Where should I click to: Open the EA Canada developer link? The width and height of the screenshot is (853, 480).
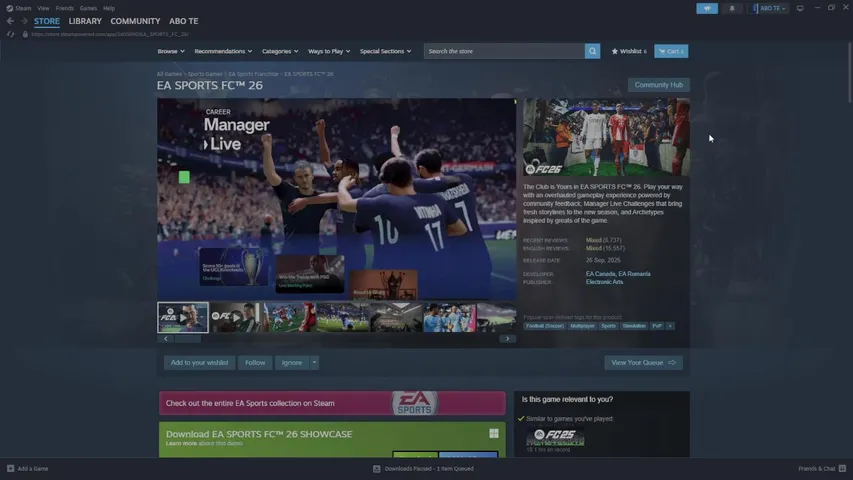(x=601, y=274)
